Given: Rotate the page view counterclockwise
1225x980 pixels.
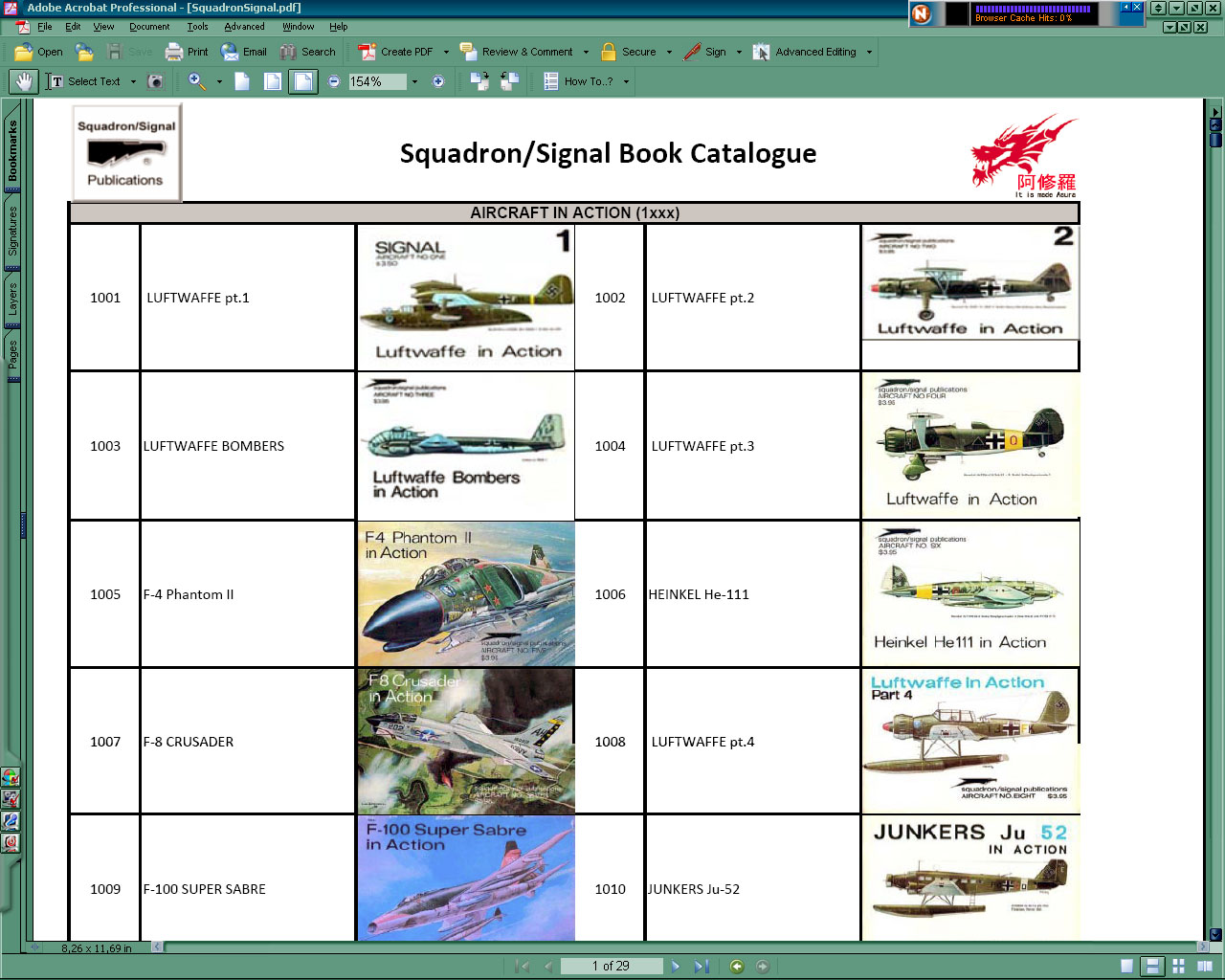Looking at the screenshot, I should 509,81.
